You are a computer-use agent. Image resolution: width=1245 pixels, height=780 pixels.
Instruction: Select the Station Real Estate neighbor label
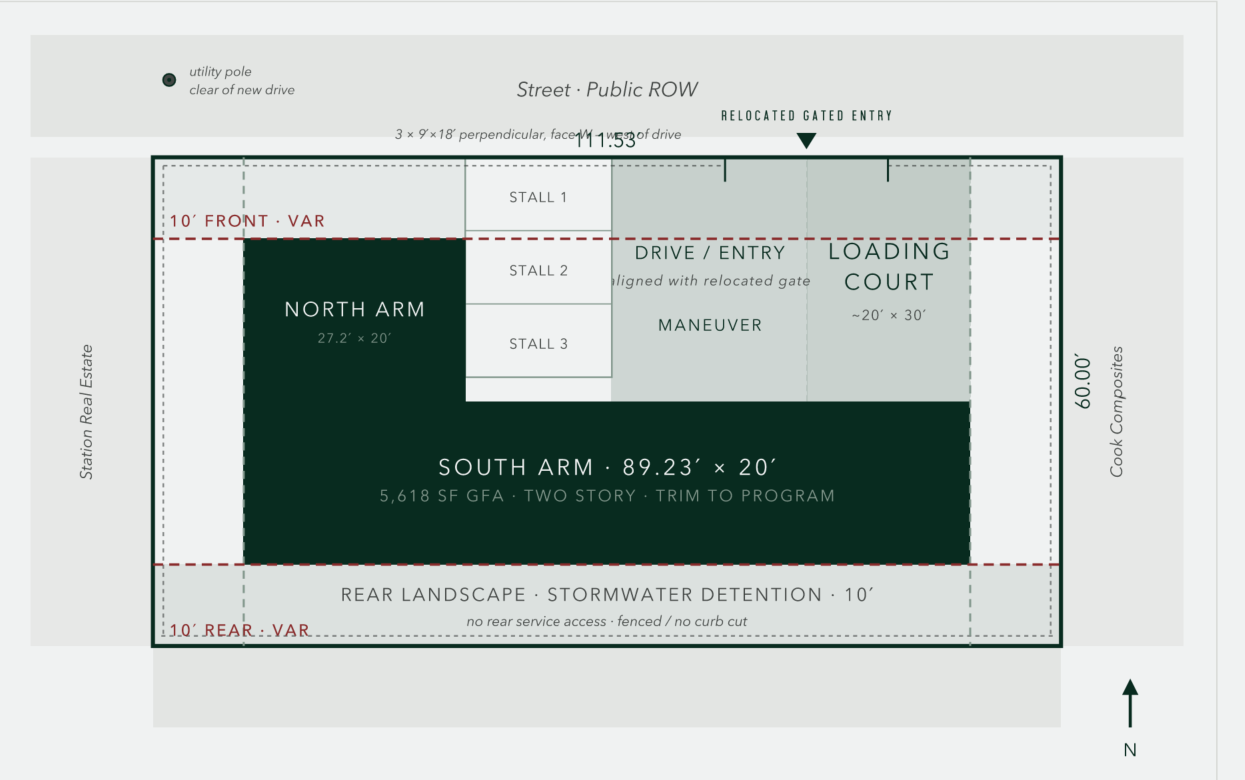[87, 412]
